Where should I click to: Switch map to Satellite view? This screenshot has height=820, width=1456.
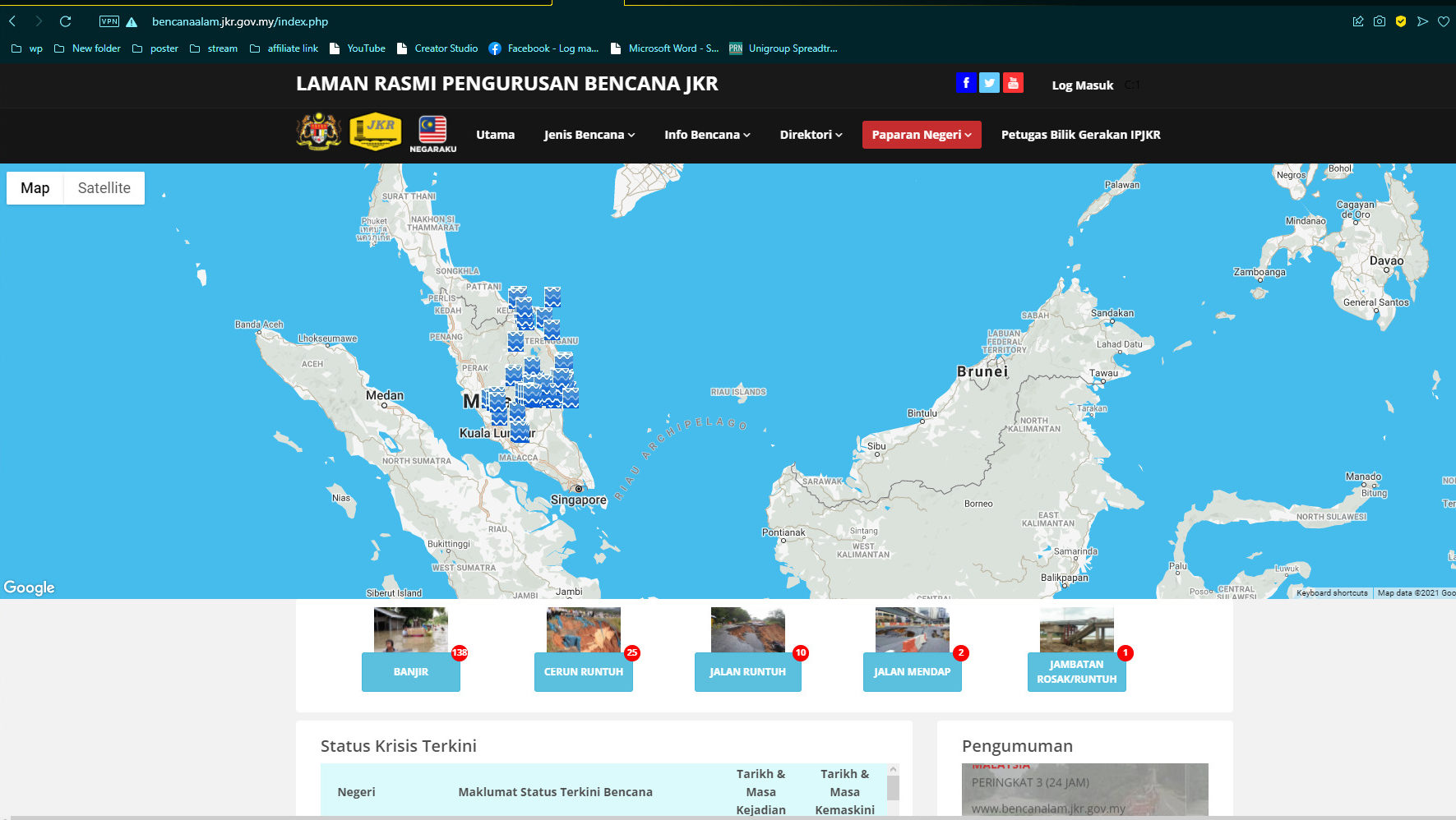point(104,188)
